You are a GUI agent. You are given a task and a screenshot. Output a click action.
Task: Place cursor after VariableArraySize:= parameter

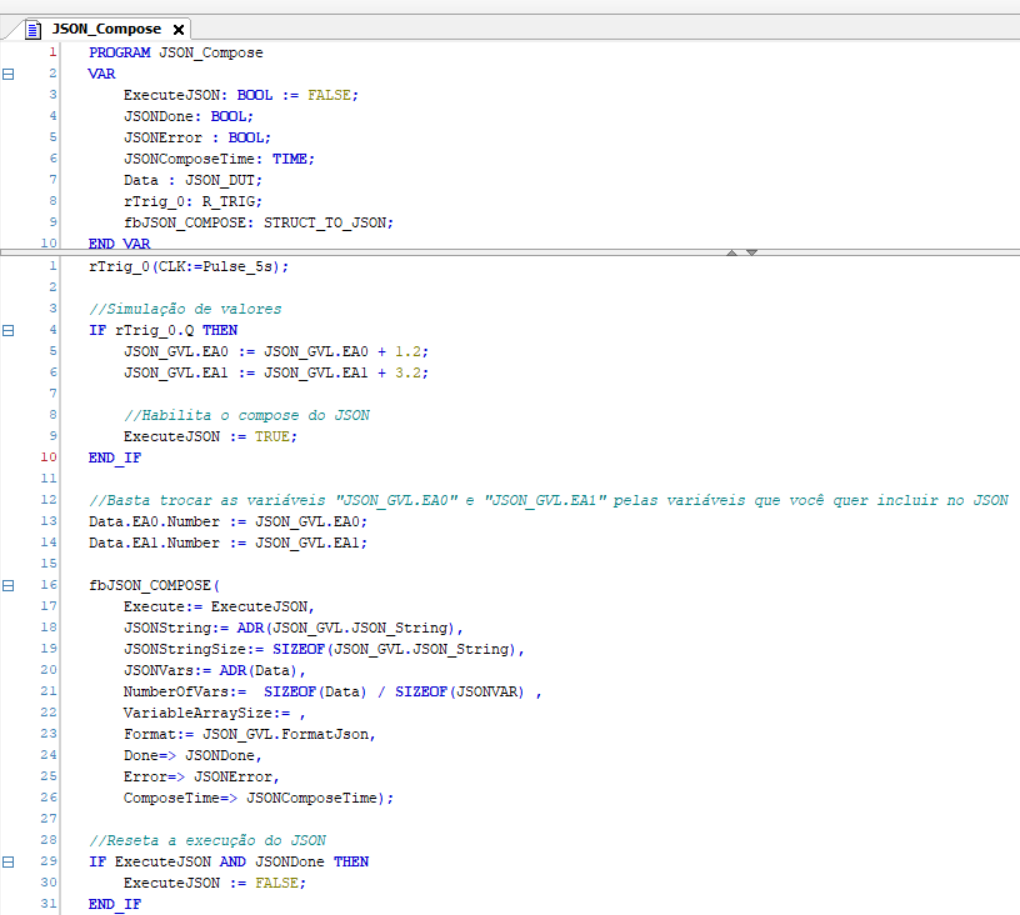coord(298,713)
